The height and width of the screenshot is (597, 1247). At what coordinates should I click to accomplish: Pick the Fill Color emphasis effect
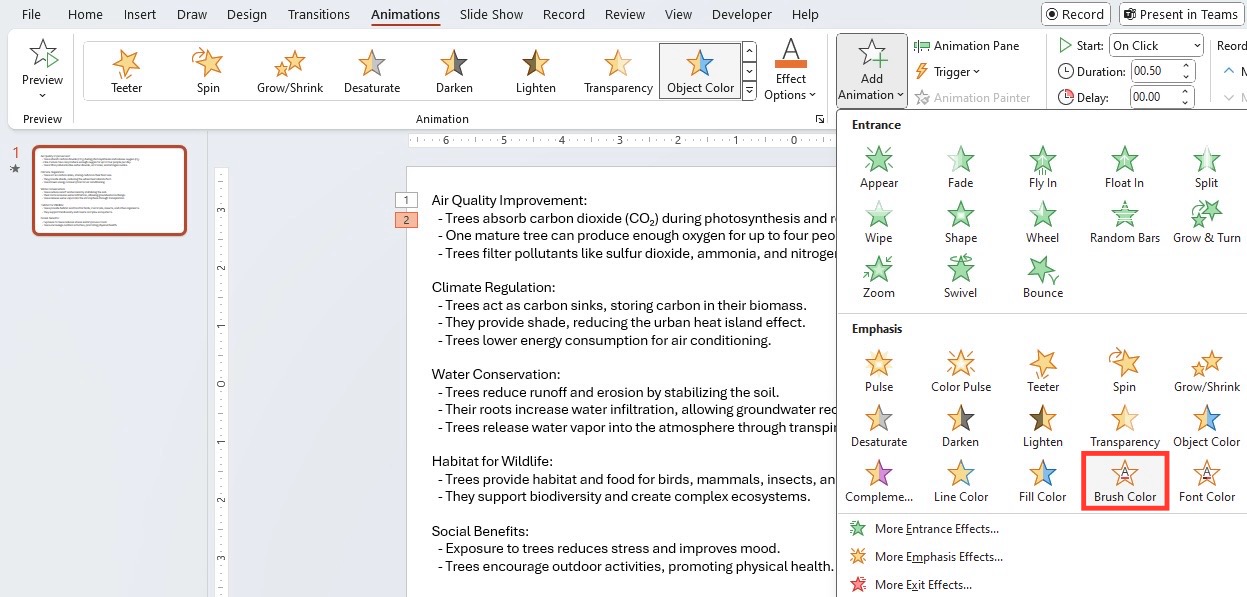tap(1042, 481)
